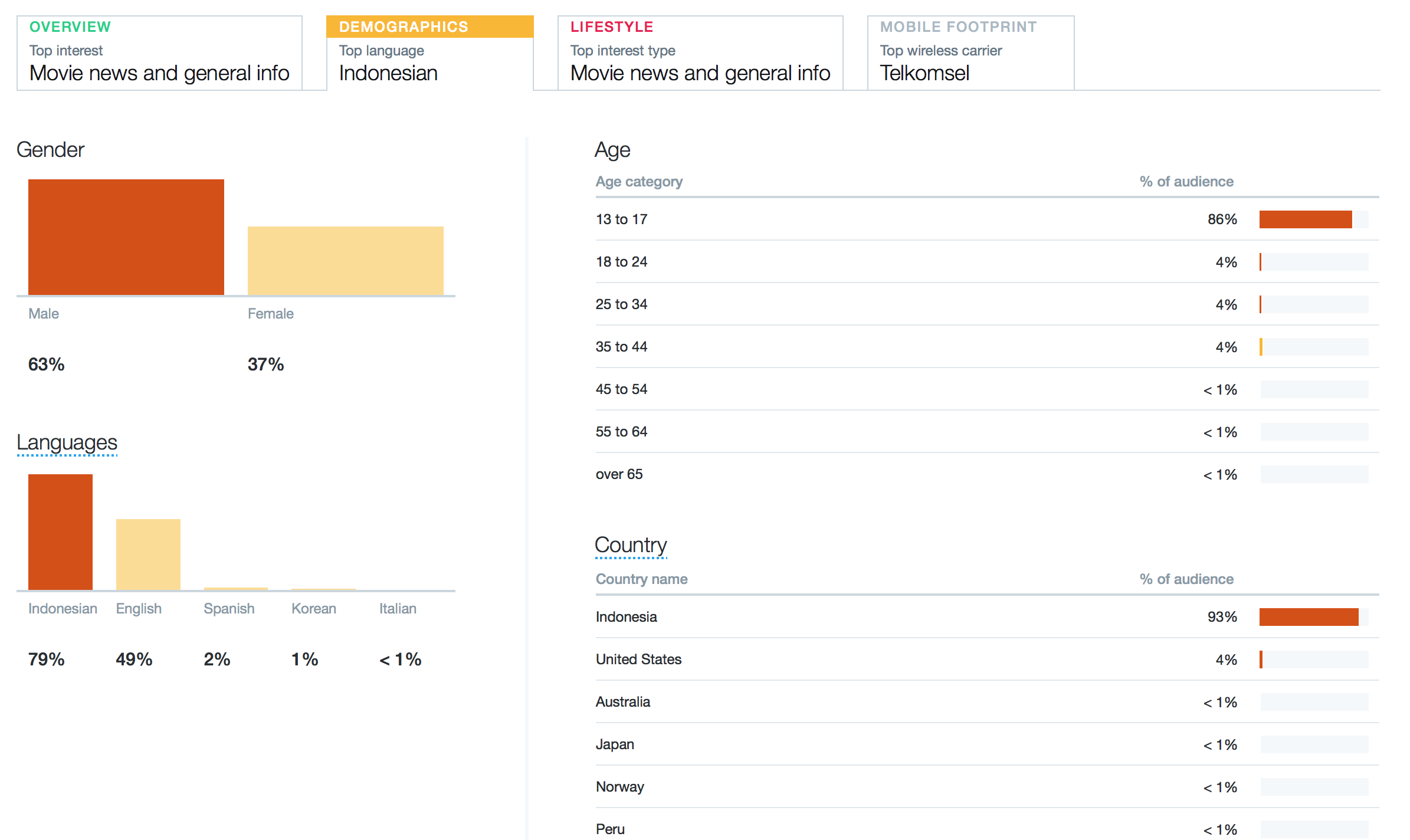1410x840 pixels.
Task: Select the Demographics tab
Action: 429,53
